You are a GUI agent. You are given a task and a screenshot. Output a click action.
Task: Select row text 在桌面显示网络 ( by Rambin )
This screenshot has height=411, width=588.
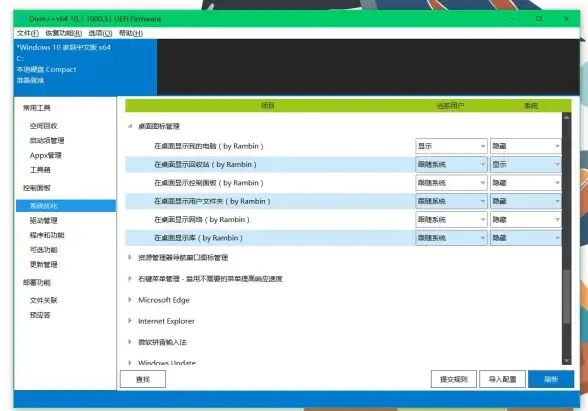tap(202, 219)
